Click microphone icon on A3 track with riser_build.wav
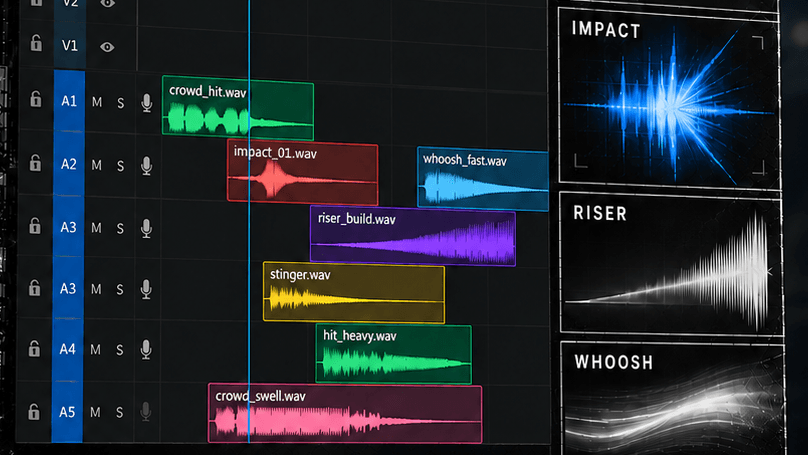The height and width of the screenshot is (455, 808). pos(146,229)
